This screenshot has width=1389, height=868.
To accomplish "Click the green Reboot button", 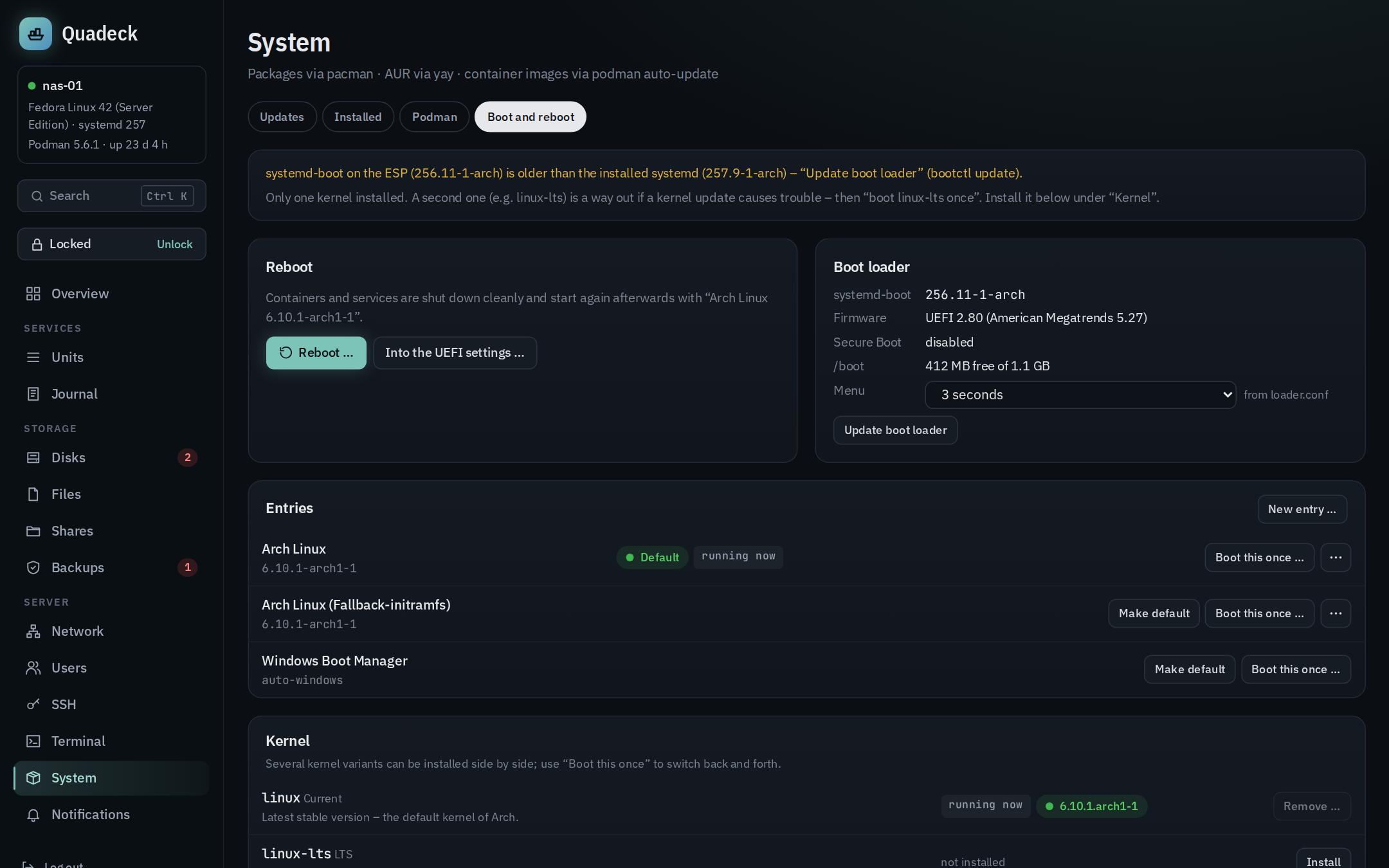I will [x=316, y=353].
